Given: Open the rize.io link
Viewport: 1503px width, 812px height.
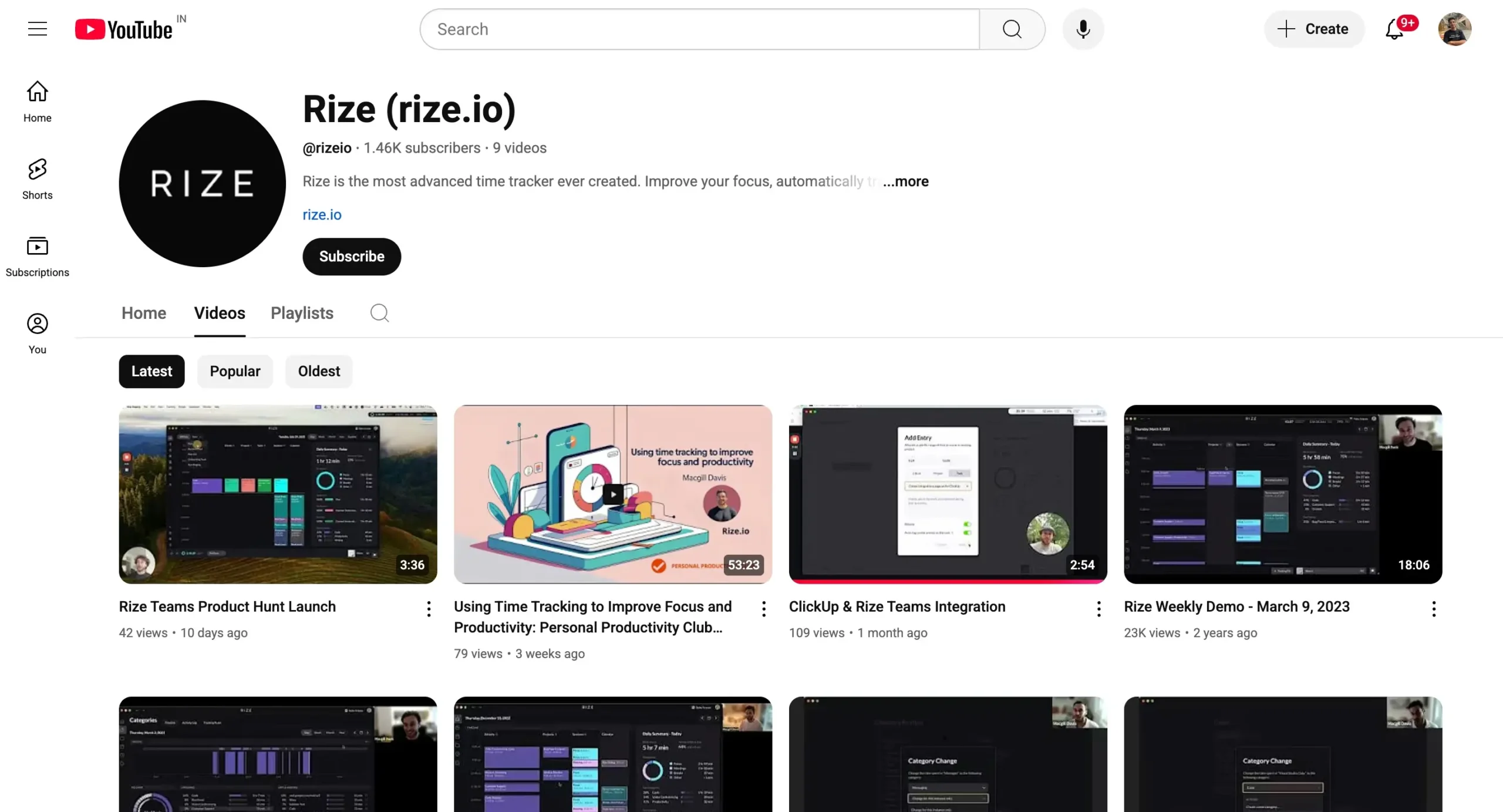Looking at the screenshot, I should [322, 215].
